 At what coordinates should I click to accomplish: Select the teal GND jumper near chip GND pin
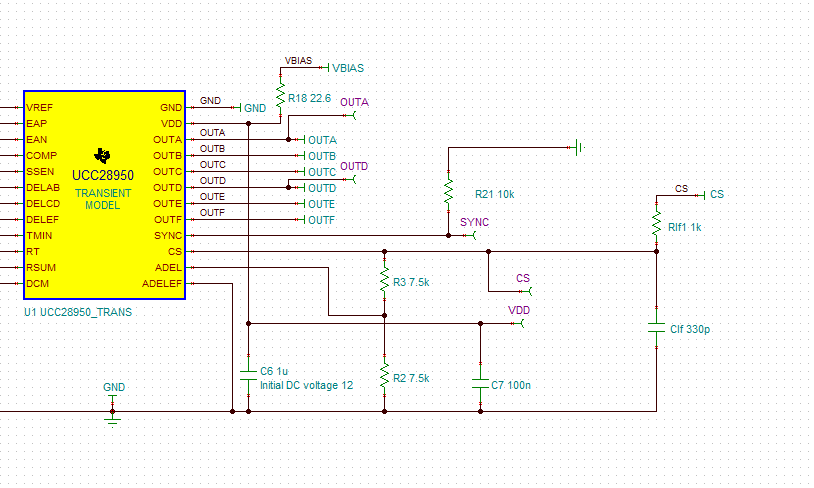tap(250, 108)
